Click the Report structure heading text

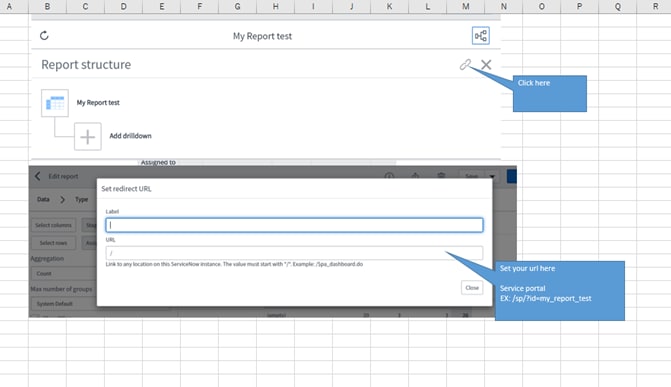point(86,65)
